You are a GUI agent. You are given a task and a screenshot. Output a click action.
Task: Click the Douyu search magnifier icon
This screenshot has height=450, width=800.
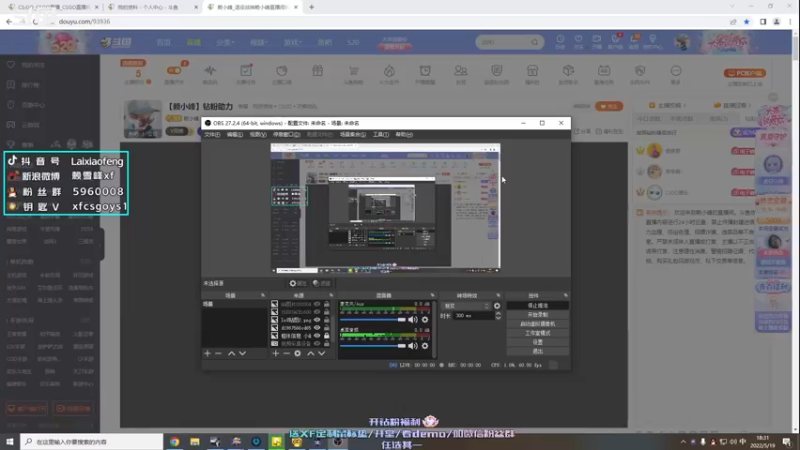pos(534,42)
